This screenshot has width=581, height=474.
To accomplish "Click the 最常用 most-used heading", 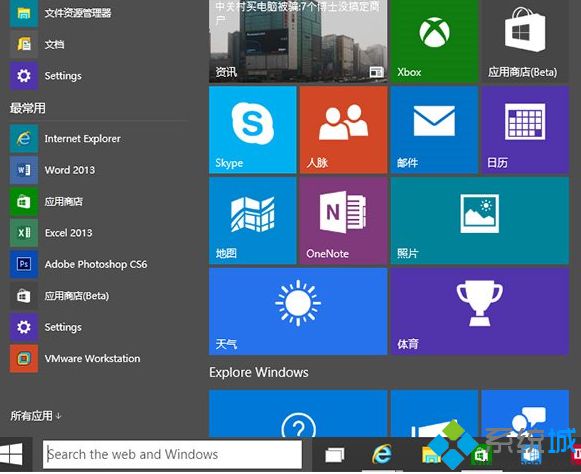I will [x=27, y=108].
